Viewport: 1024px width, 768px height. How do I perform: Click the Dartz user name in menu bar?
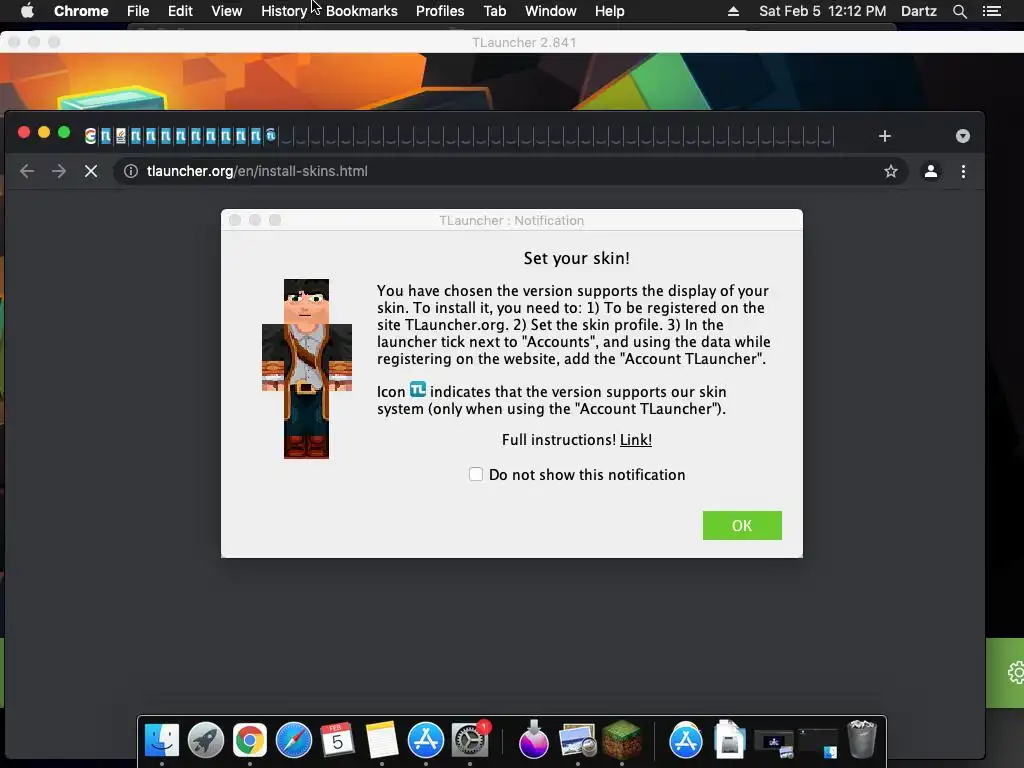(919, 11)
